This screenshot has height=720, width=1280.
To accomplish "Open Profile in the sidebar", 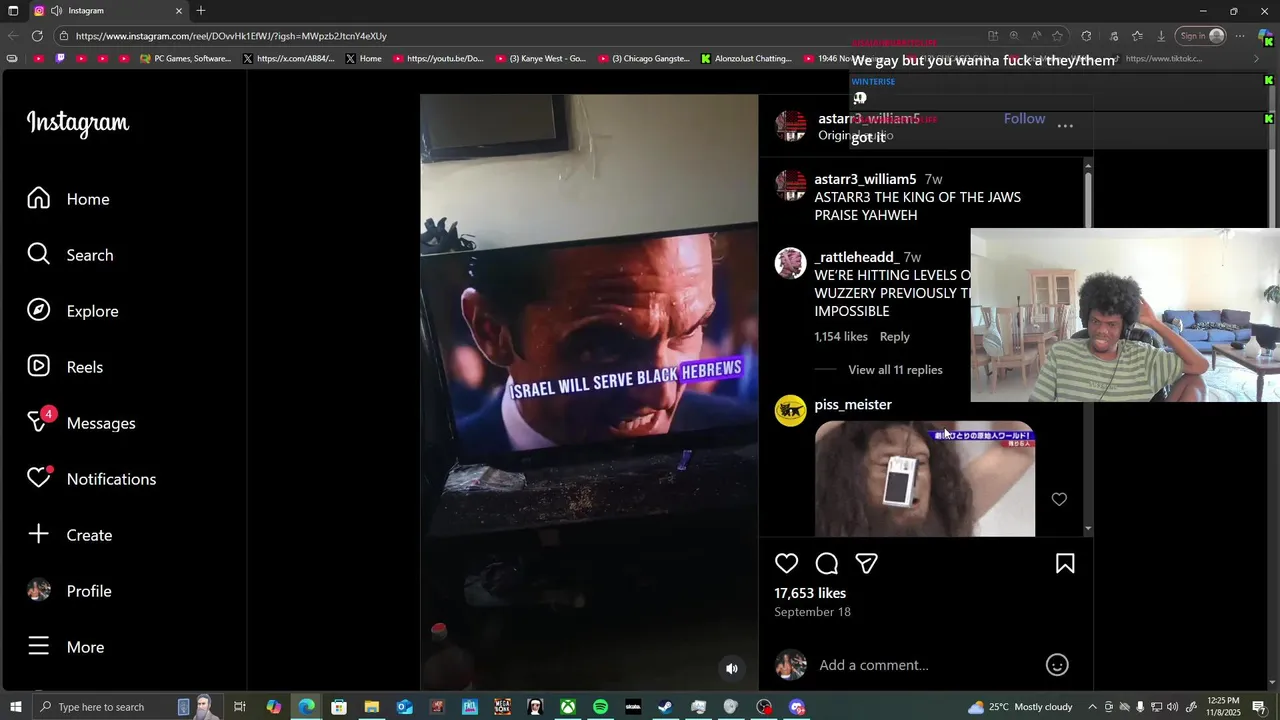I will click(x=69, y=591).
